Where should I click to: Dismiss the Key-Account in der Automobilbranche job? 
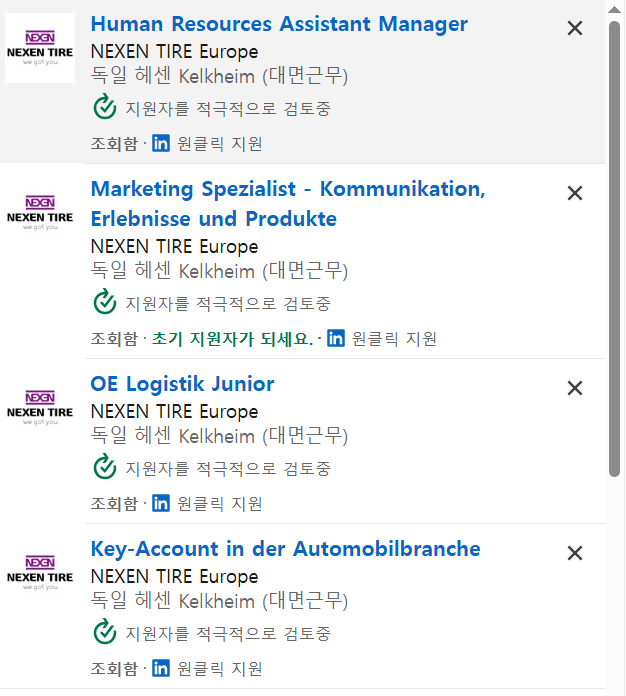coord(575,553)
